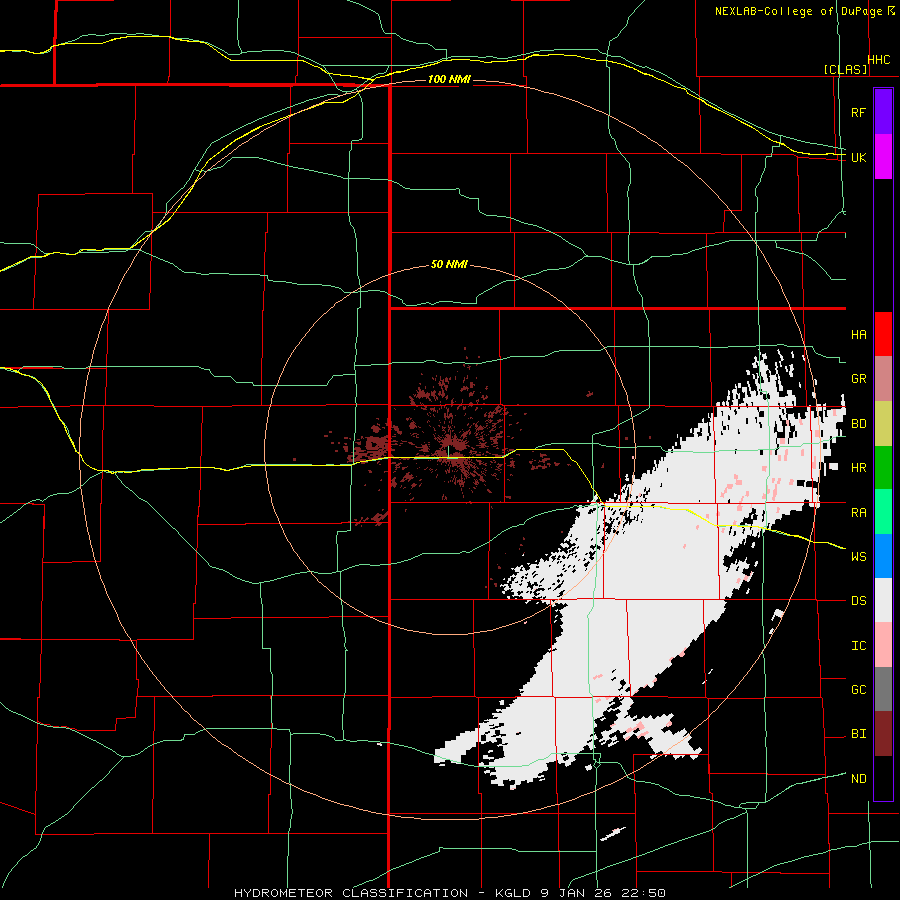
Task: Click the 9 JAN 26 date
Action: 578,893
